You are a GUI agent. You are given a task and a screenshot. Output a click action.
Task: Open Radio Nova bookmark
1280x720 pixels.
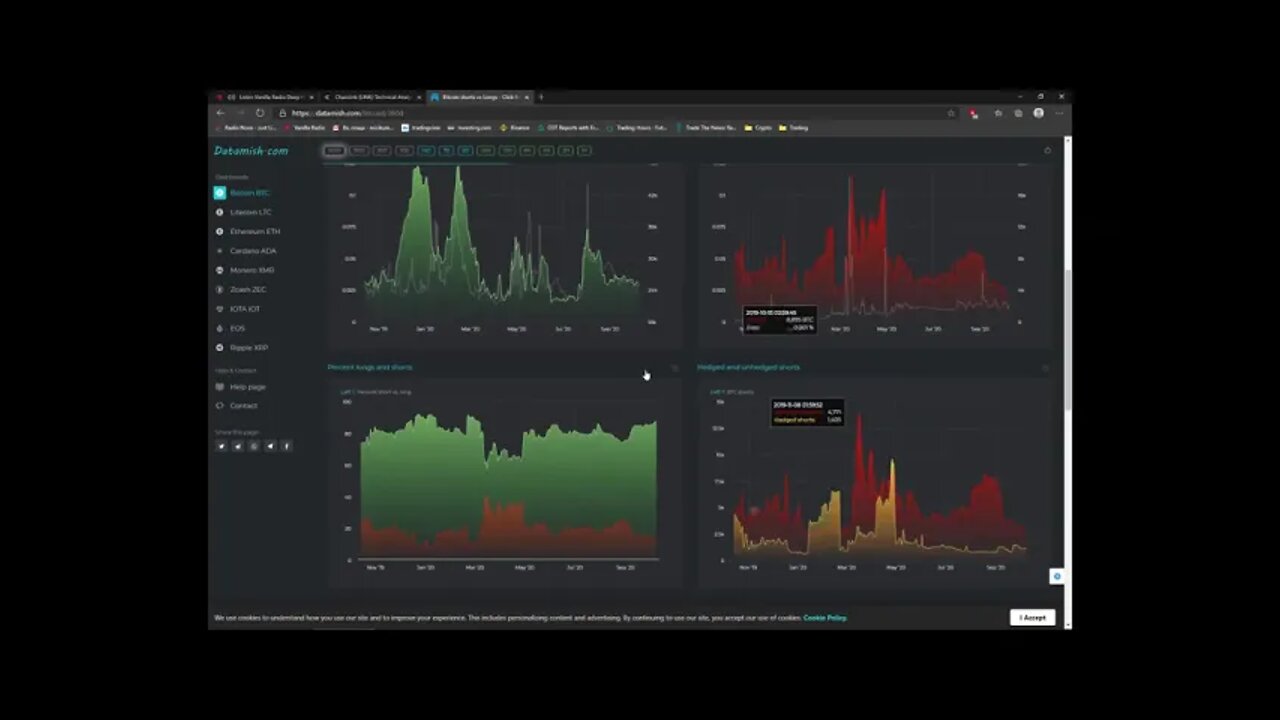coord(247,128)
